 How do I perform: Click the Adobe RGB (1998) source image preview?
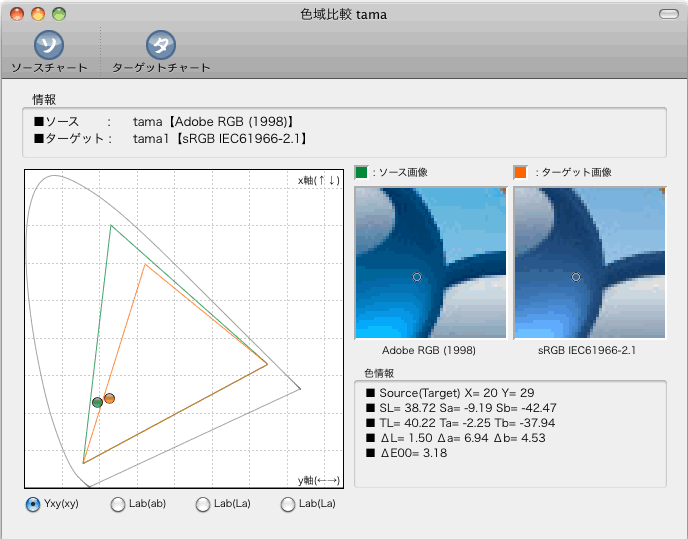click(430, 263)
